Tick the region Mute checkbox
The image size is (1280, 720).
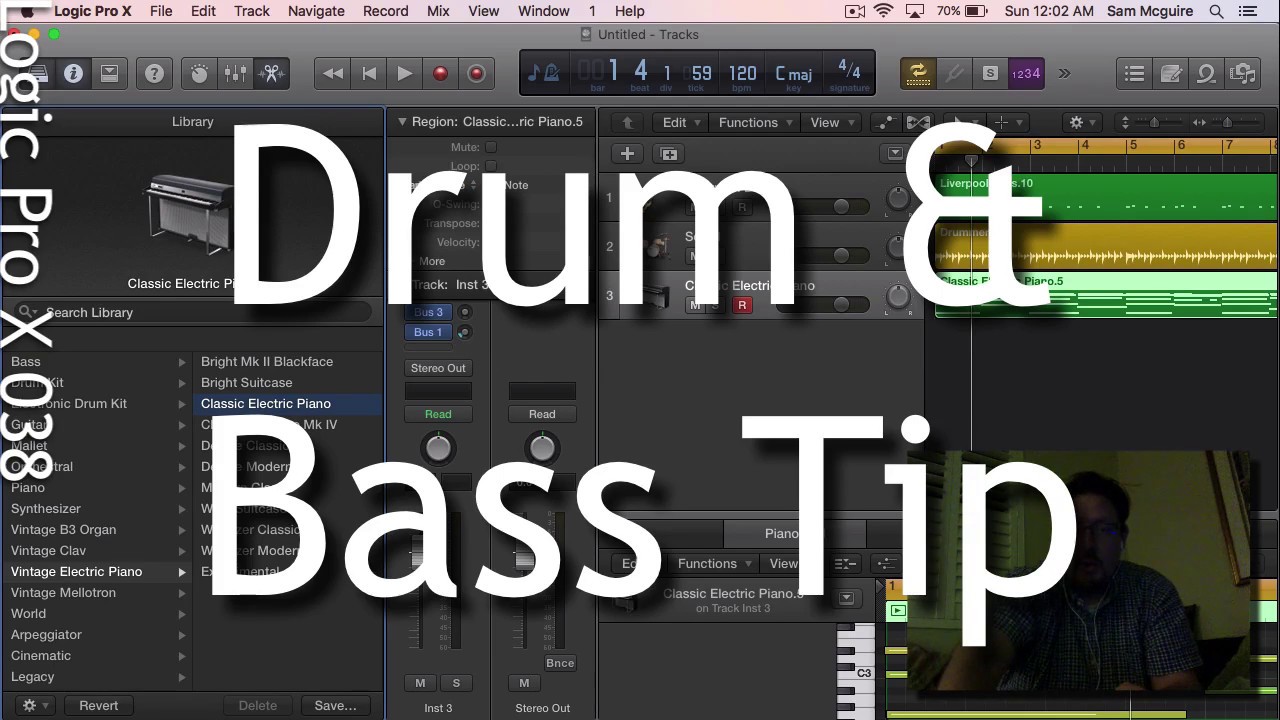pos(491,147)
